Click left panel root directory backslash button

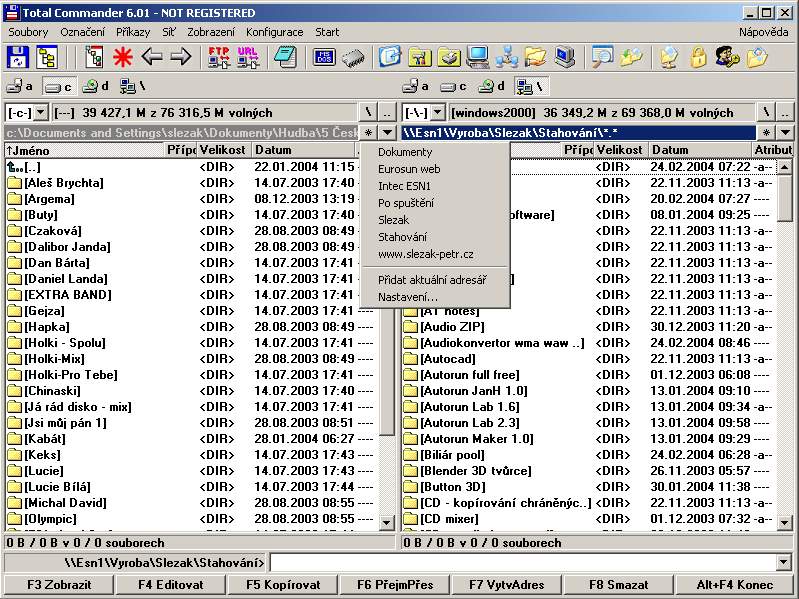point(368,112)
